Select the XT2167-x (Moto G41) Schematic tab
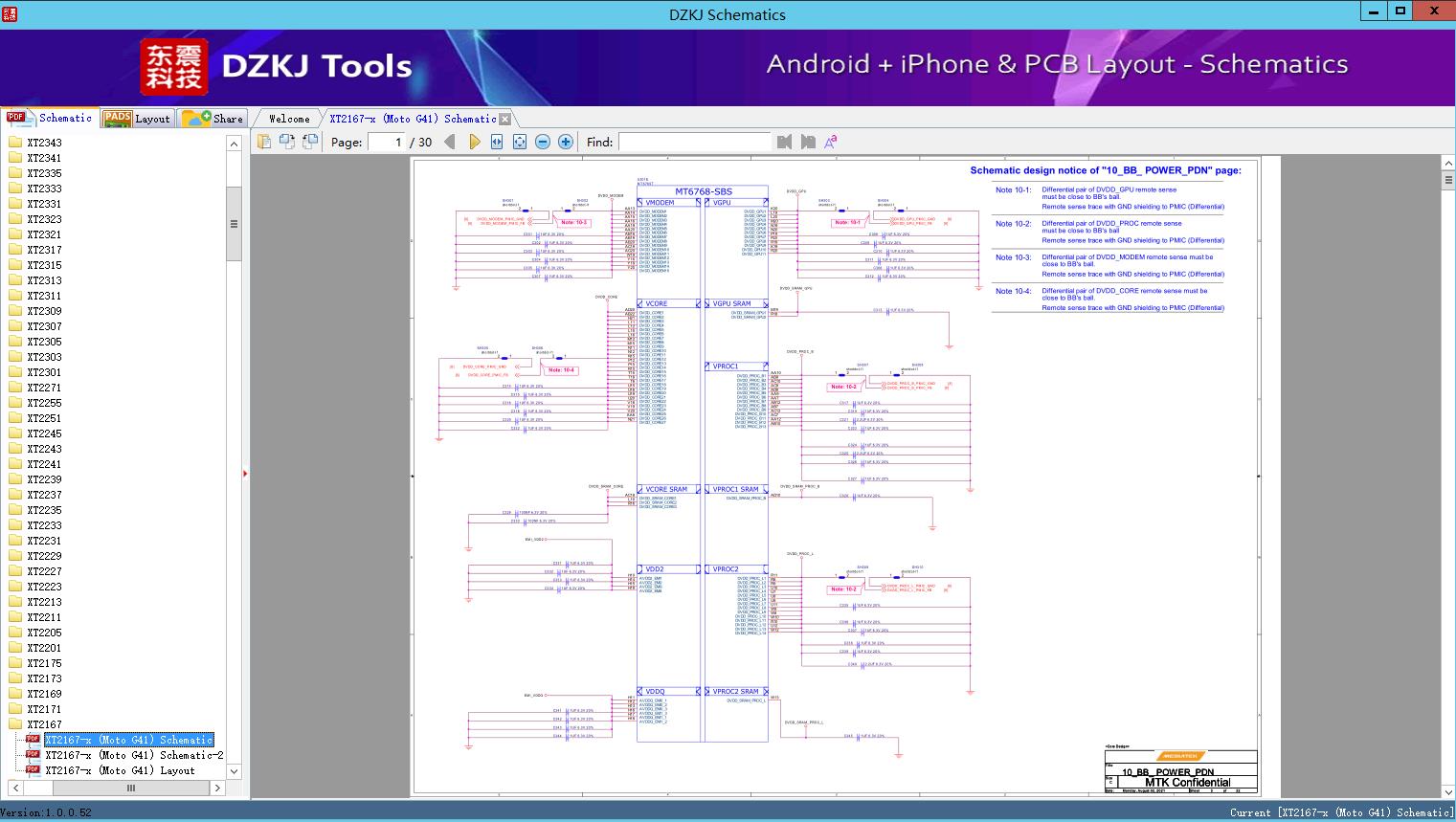 (x=413, y=119)
